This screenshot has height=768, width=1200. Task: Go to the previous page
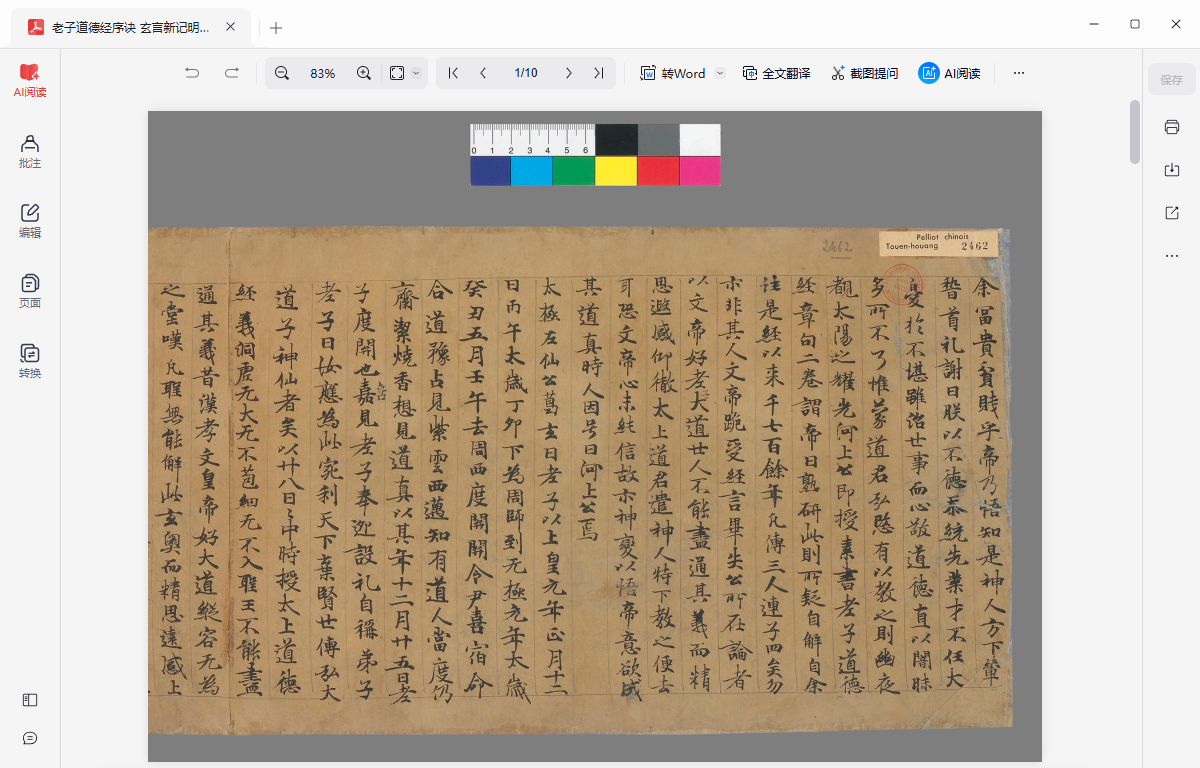tap(484, 73)
